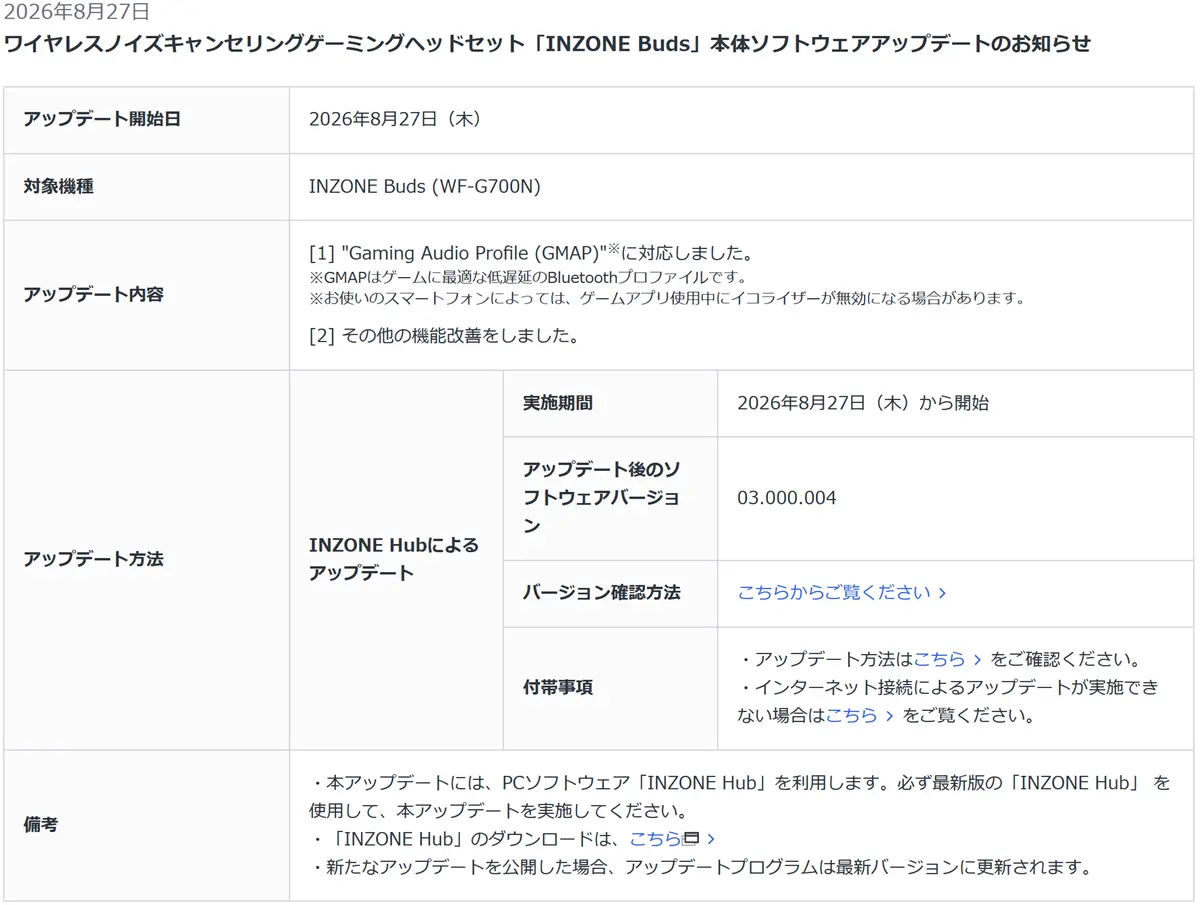Select the アップデート内容 header cell
The height and width of the screenshot is (905, 1200).
(x=146, y=295)
